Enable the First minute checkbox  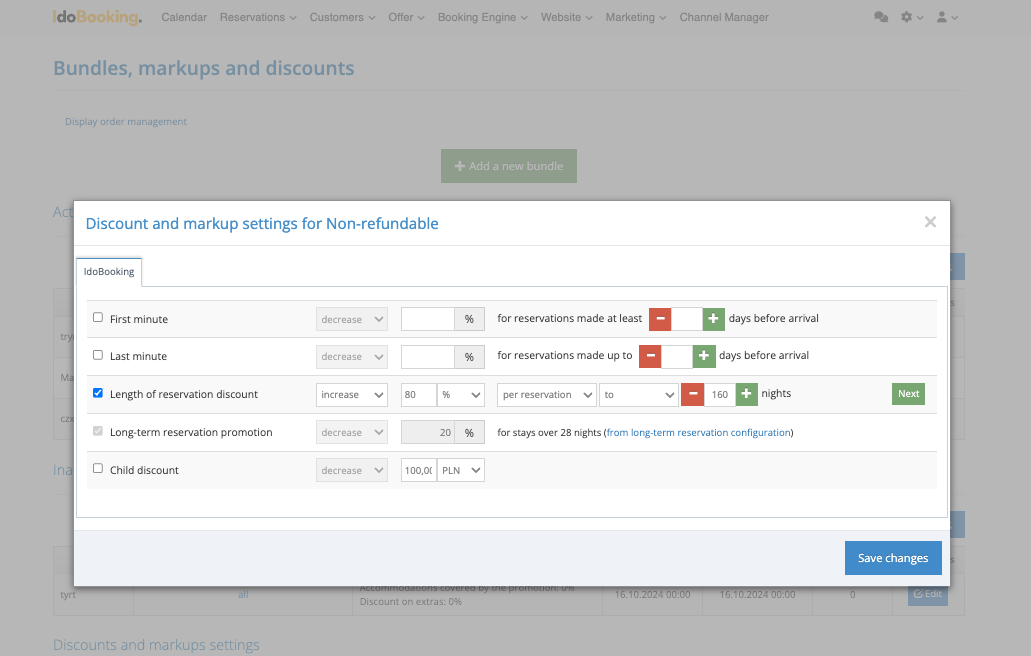[x=98, y=318]
